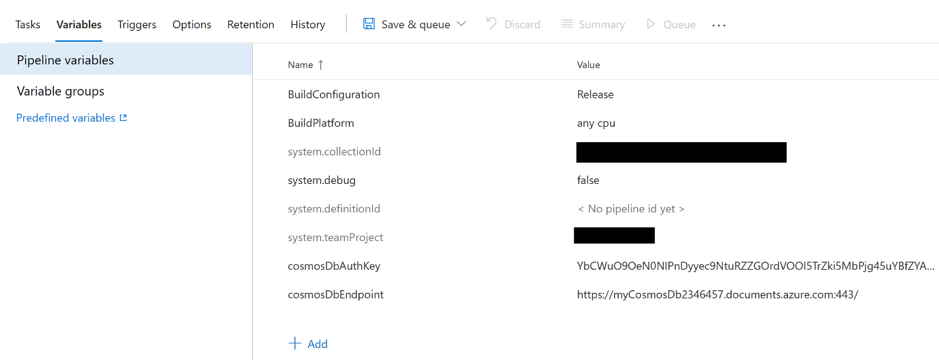
Task: Select Pipeline variables in the sidebar
Action: [126, 60]
